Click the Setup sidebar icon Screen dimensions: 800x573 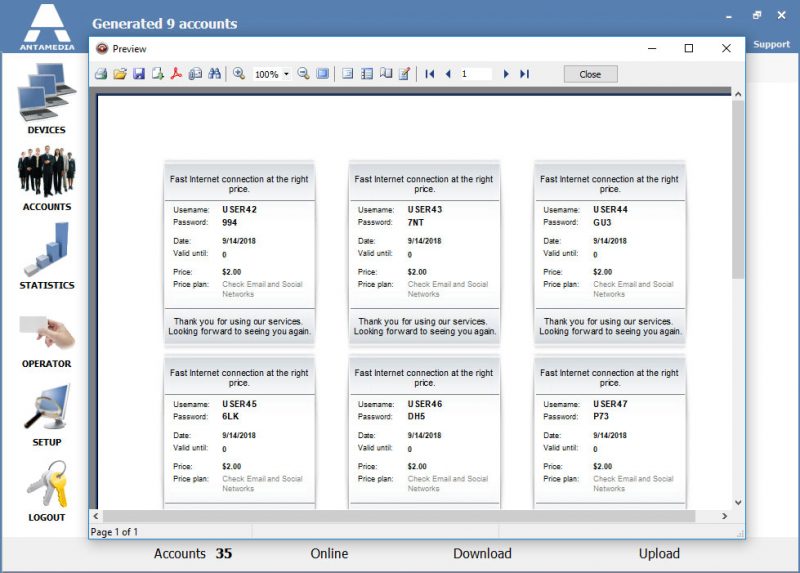[46, 414]
